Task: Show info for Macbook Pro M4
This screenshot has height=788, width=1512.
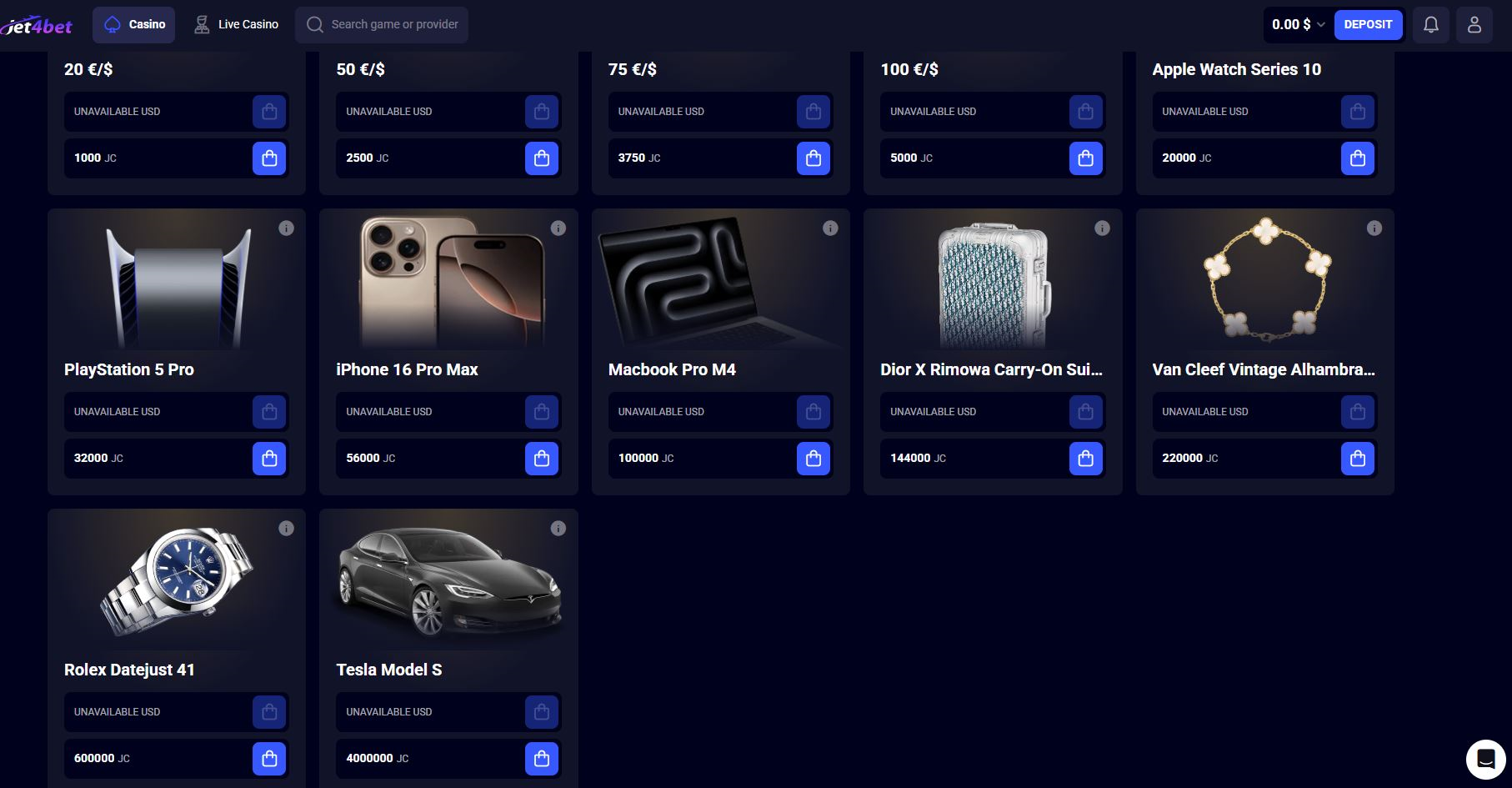Action: (830, 228)
